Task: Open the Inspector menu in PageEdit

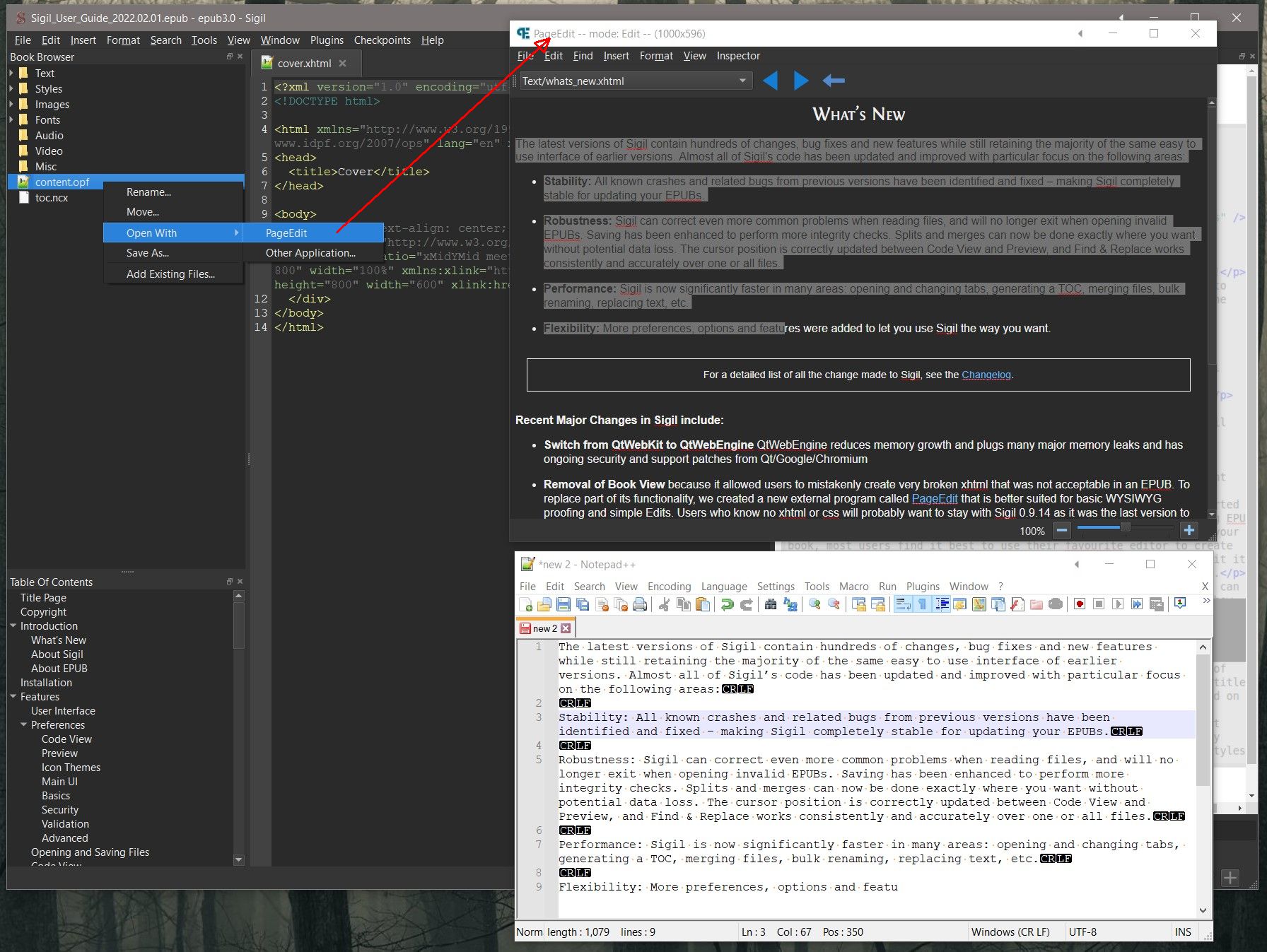Action: click(x=738, y=56)
